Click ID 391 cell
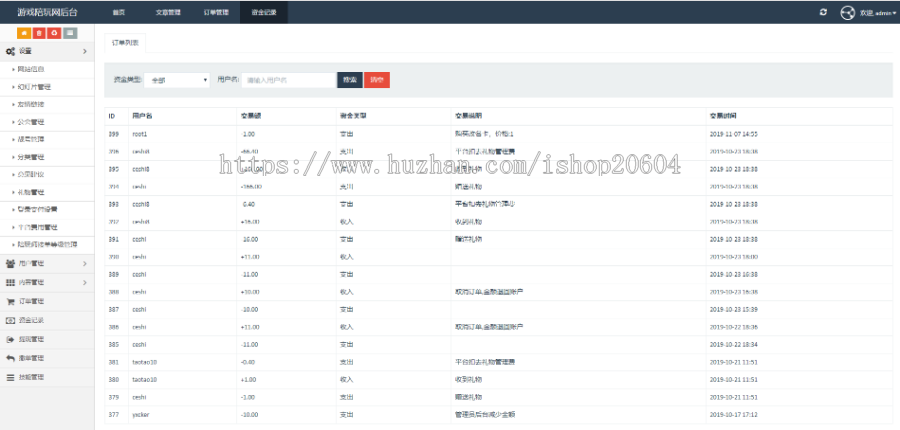The width and height of the screenshot is (900, 430). (x=113, y=239)
